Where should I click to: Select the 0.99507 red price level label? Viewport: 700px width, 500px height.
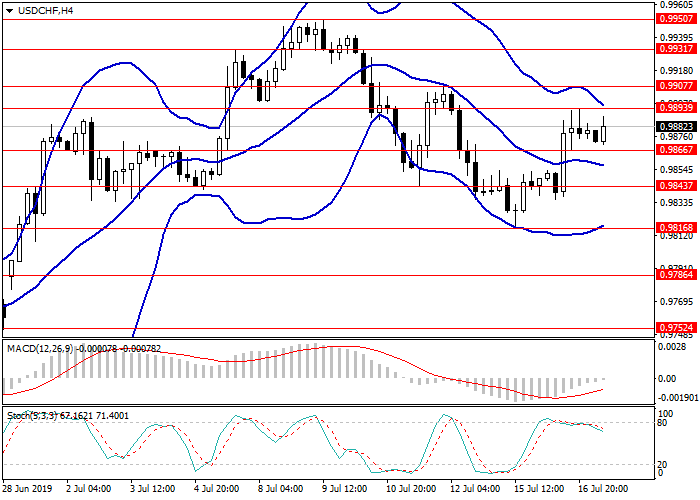tap(671, 18)
